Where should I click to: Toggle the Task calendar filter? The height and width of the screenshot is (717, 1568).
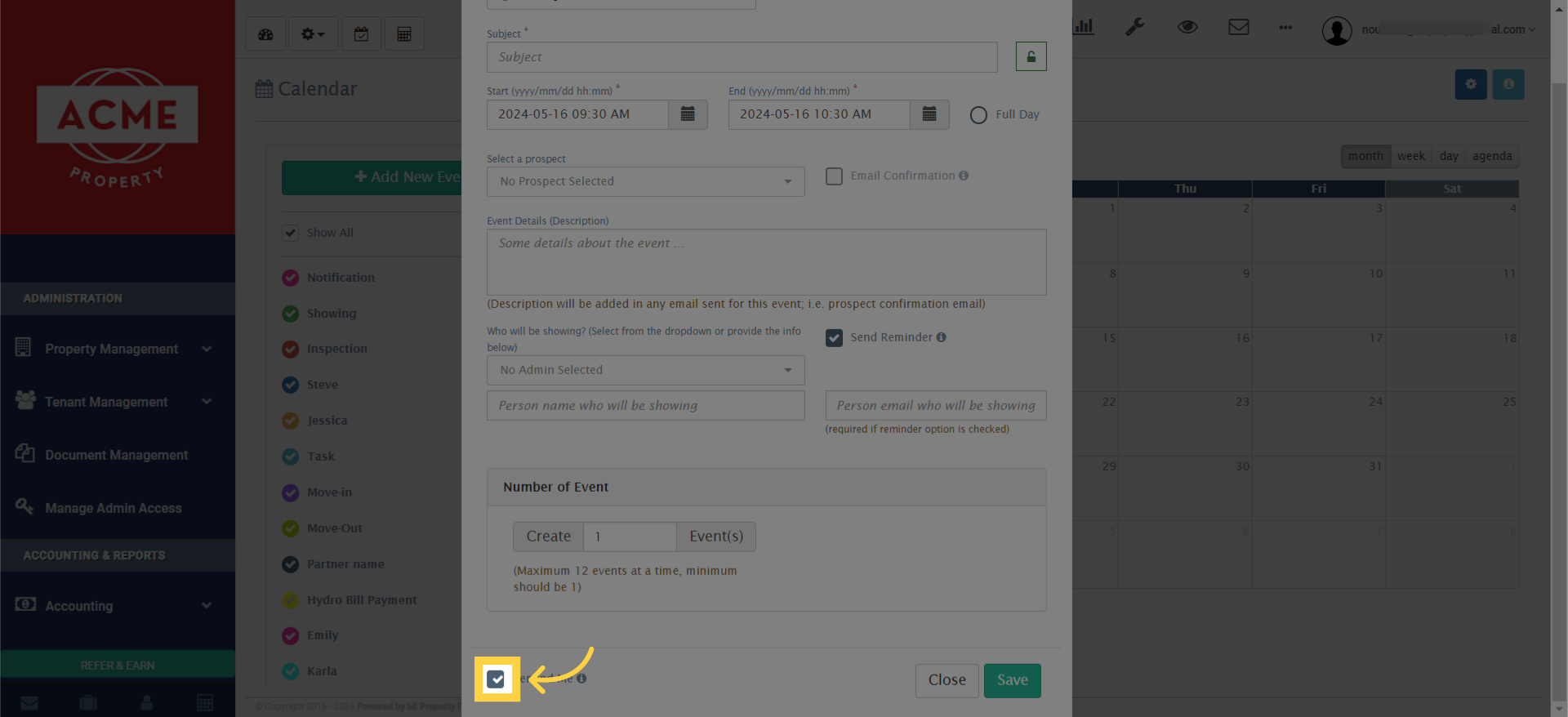pyautogui.click(x=291, y=456)
